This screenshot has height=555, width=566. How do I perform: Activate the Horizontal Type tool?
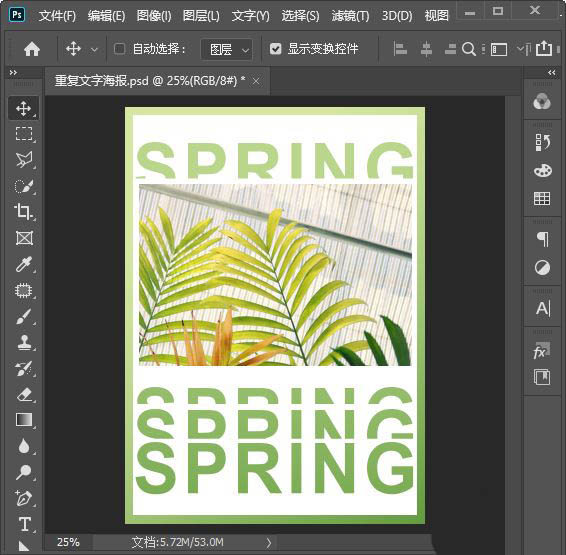point(25,524)
